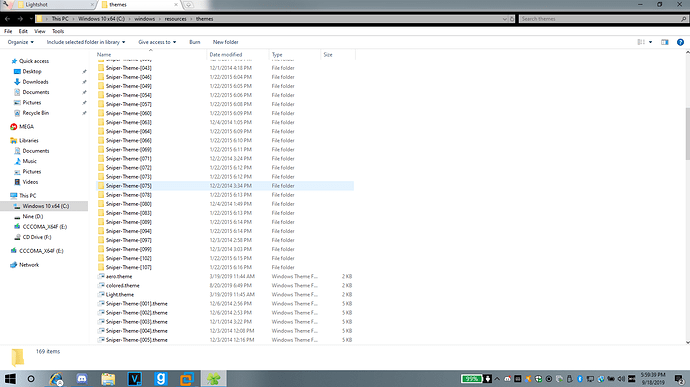The width and height of the screenshot is (690, 387).
Task: Click the address bar refresh icon
Action: click(512, 19)
